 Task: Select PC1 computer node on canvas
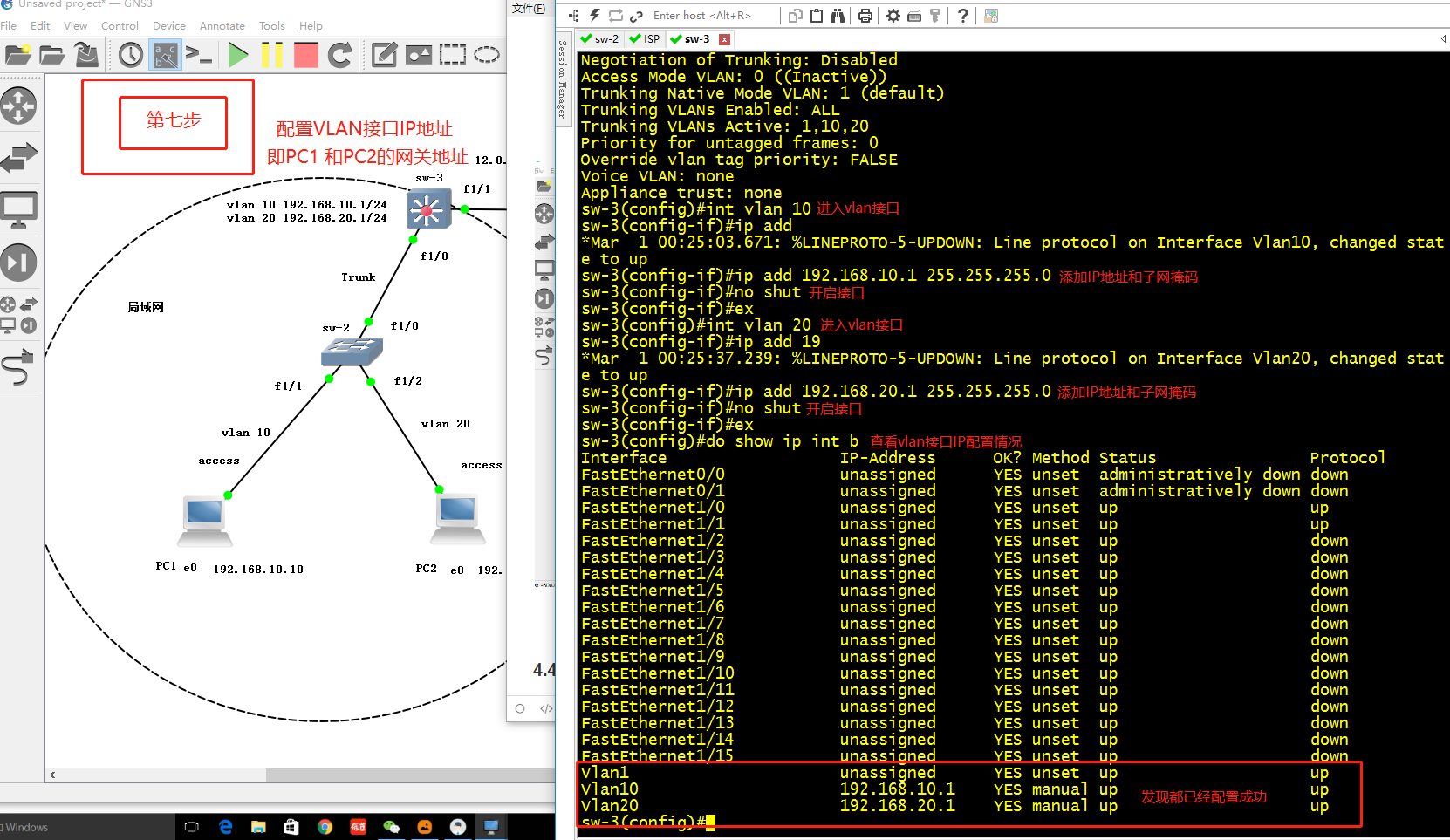pyautogui.click(x=205, y=521)
